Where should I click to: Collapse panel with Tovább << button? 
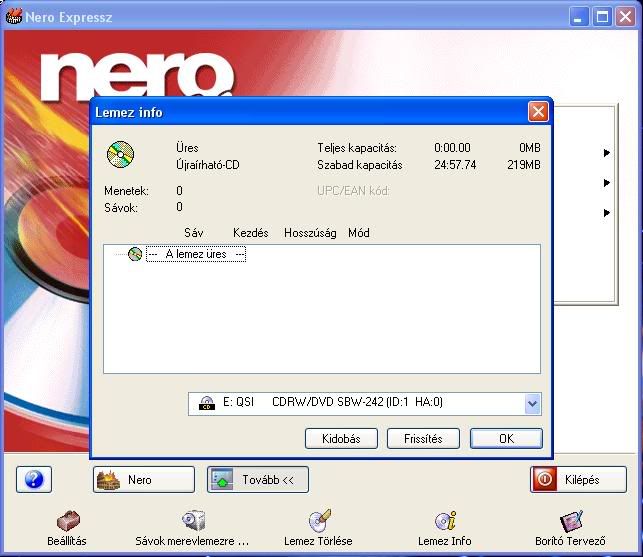[x=258, y=480]
